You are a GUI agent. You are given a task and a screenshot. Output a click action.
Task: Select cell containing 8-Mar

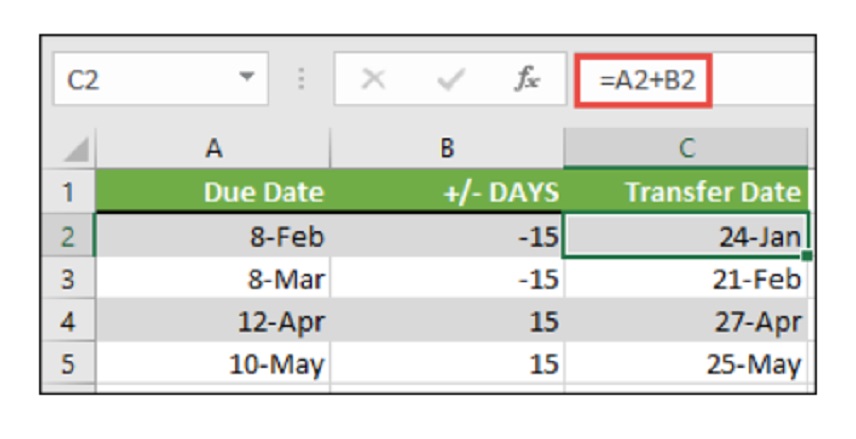coord(213,279)
